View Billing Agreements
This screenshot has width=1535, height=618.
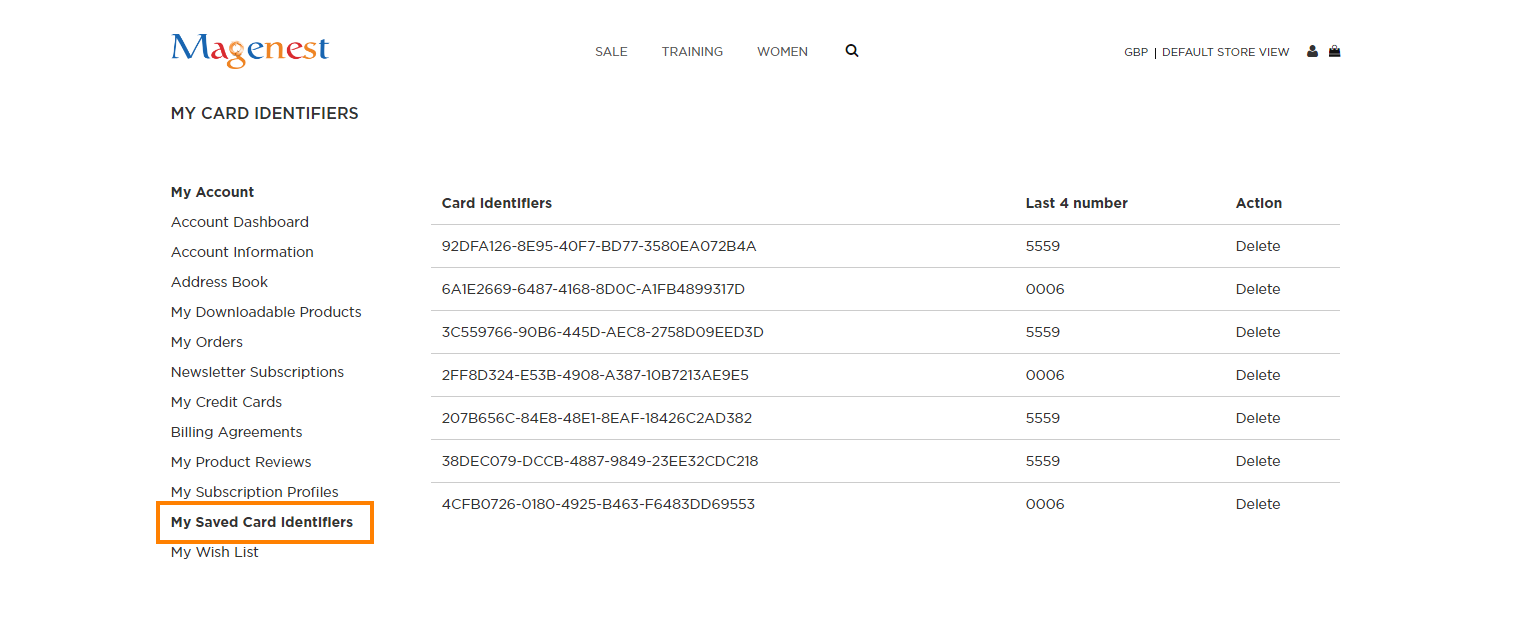[236, 431]
